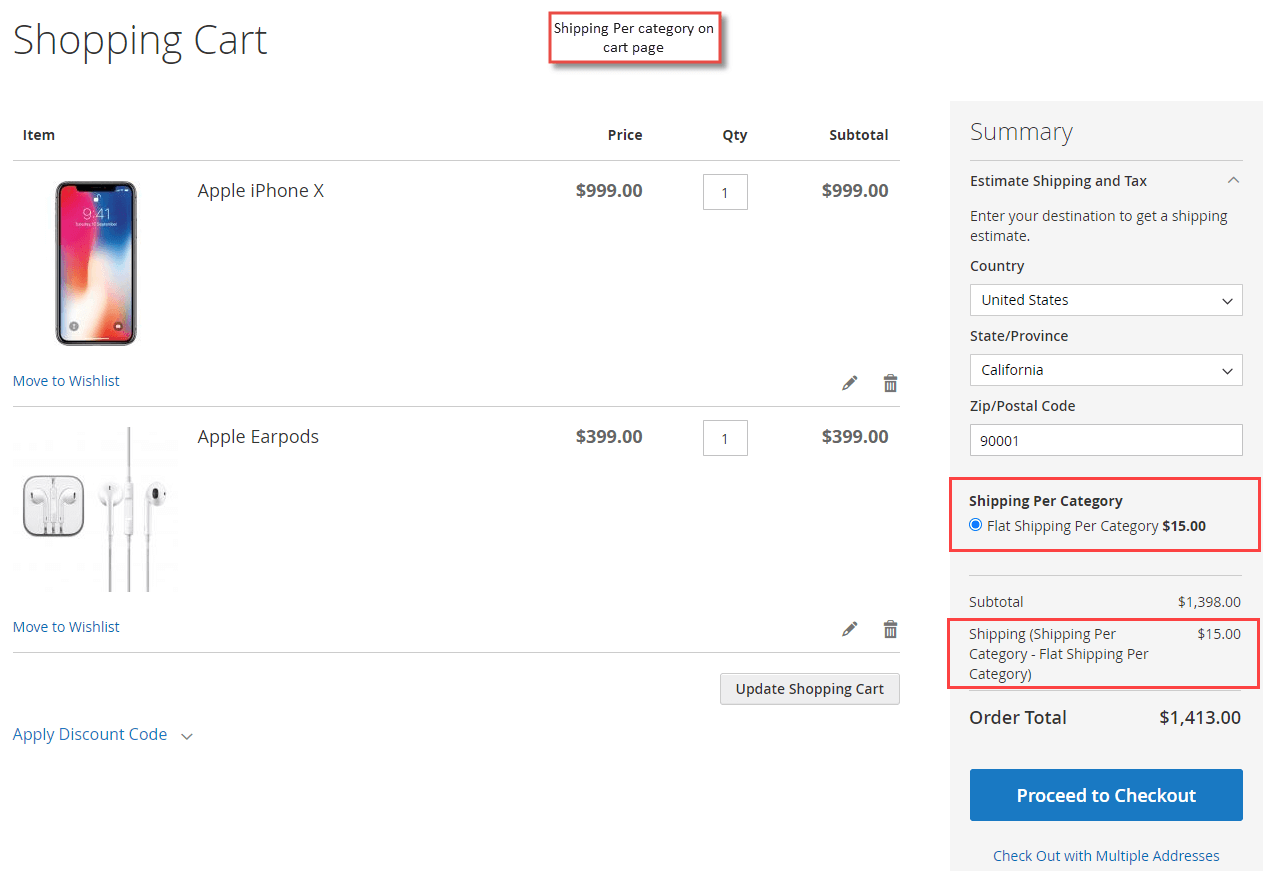1268x871 pixels.
Task: Click the quantity field for Apple Earpods
Action: (725, 438)
